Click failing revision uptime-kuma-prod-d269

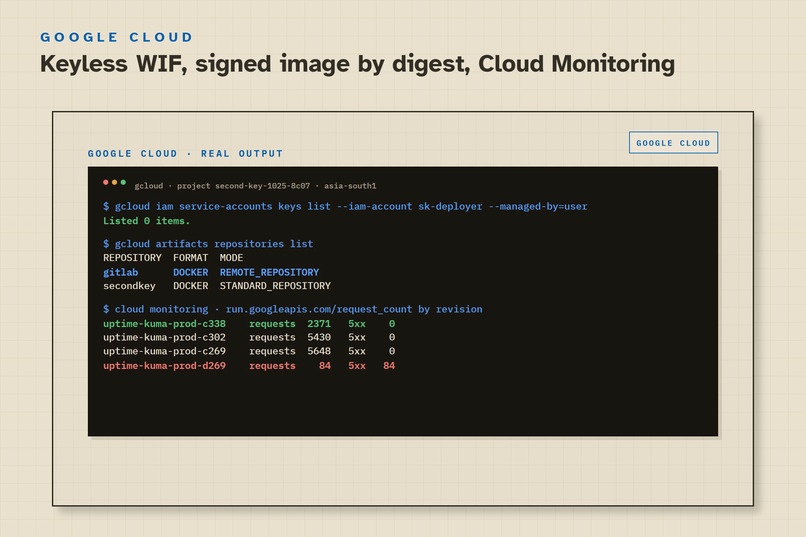coord(164,366)
